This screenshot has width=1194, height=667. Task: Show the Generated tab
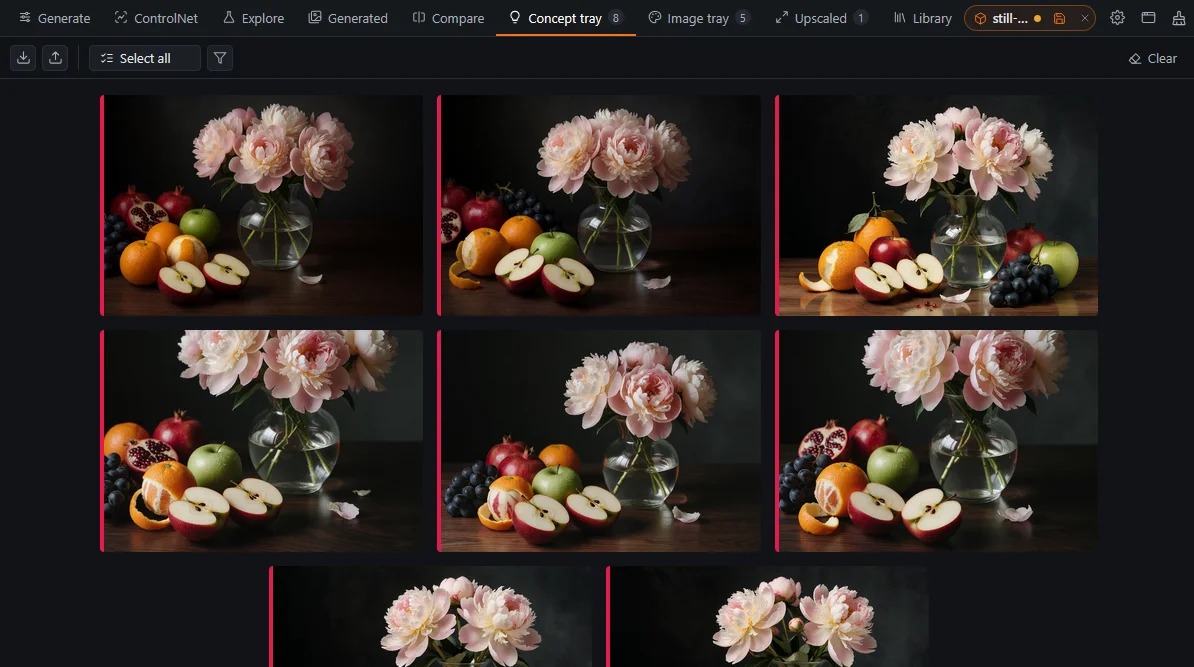[348, 18]
